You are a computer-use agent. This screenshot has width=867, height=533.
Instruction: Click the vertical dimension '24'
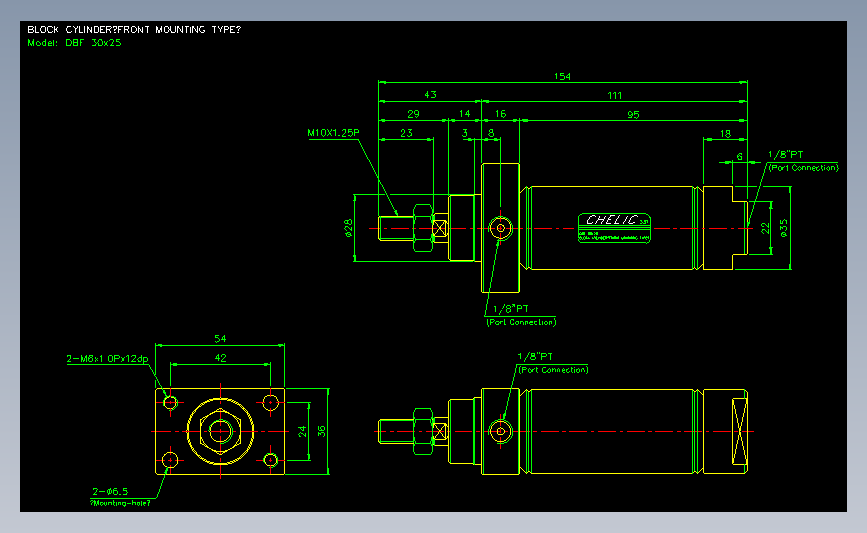pos(302,431)
